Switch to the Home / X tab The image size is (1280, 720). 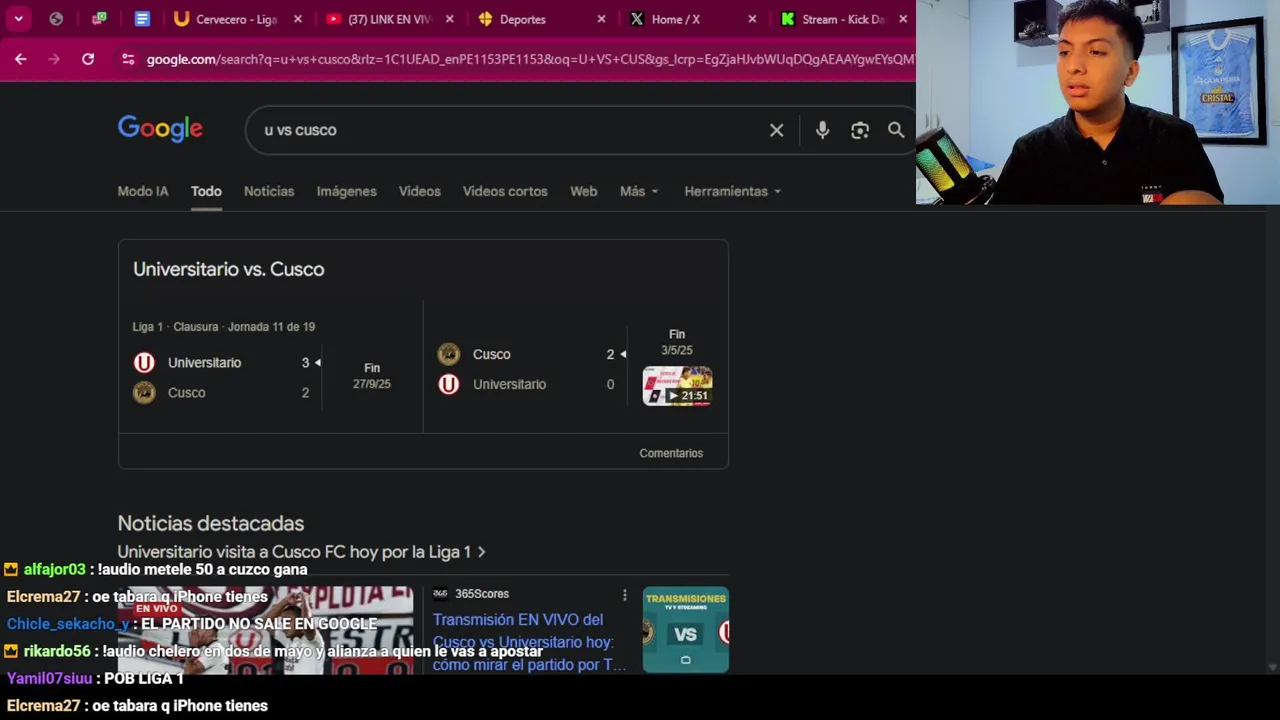(675, 19)
